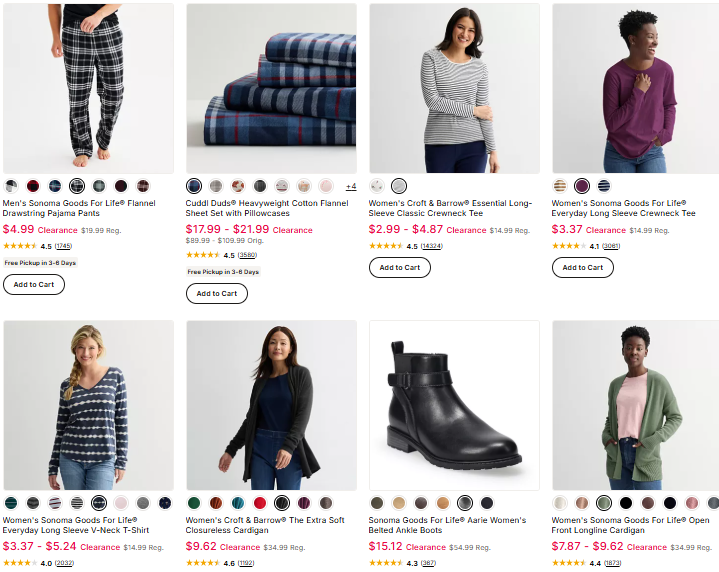Screen dimensions: 719x572
Task: View the 14324 reviews for the Croft & Barrow tee
Action: (432, 246)
